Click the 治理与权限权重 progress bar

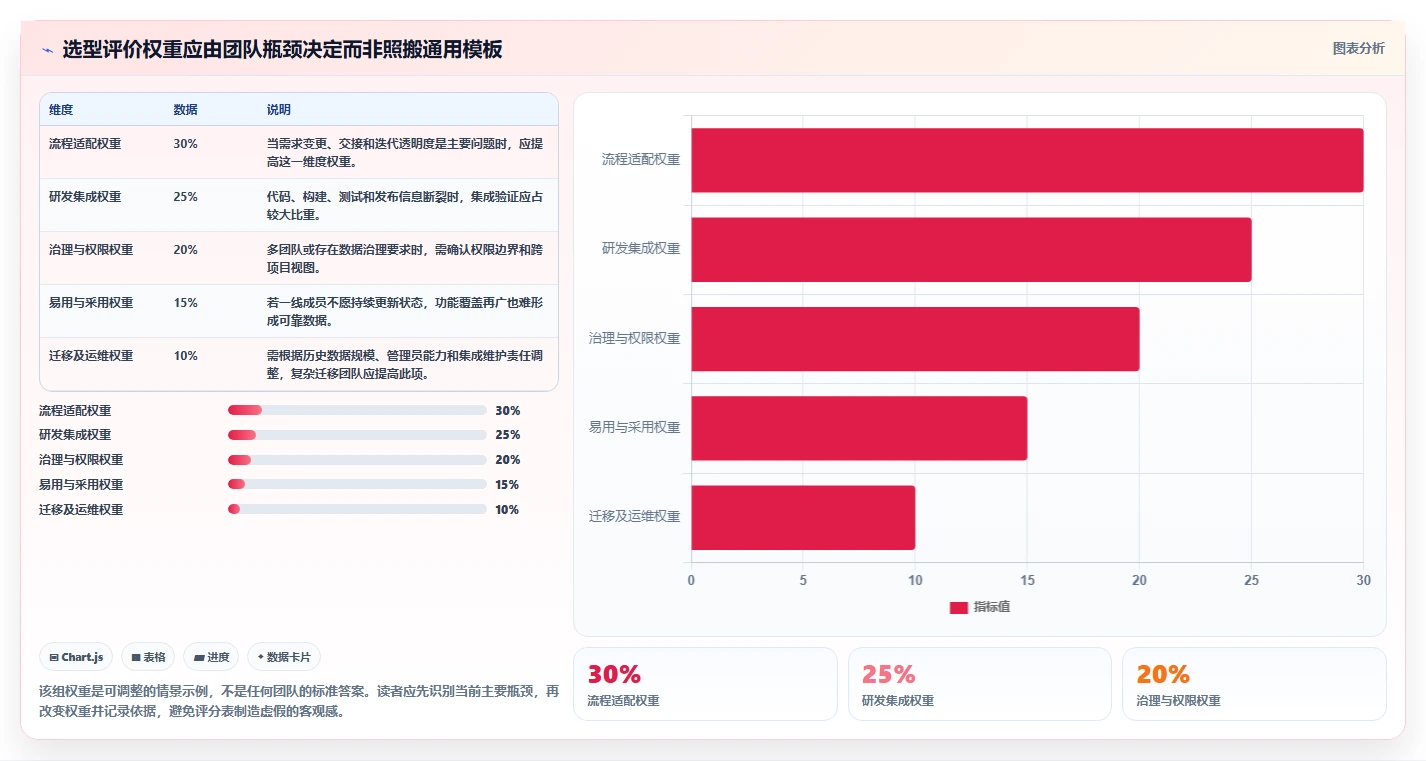point(357,460)
